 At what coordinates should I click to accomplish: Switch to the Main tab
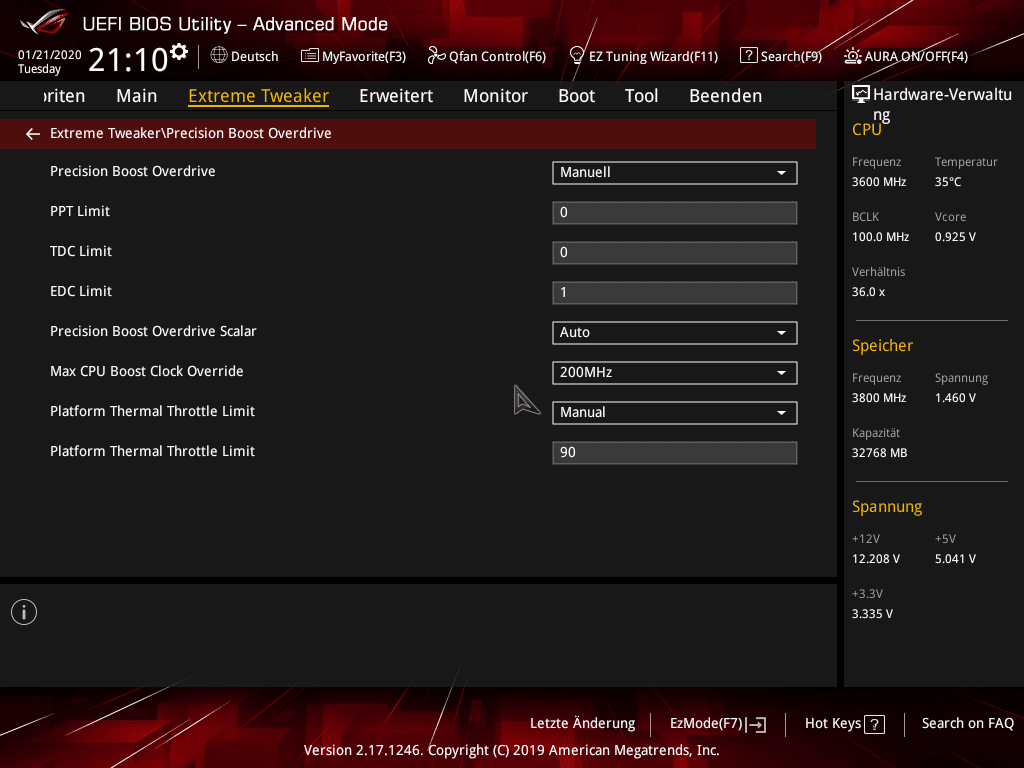point(136,96)
